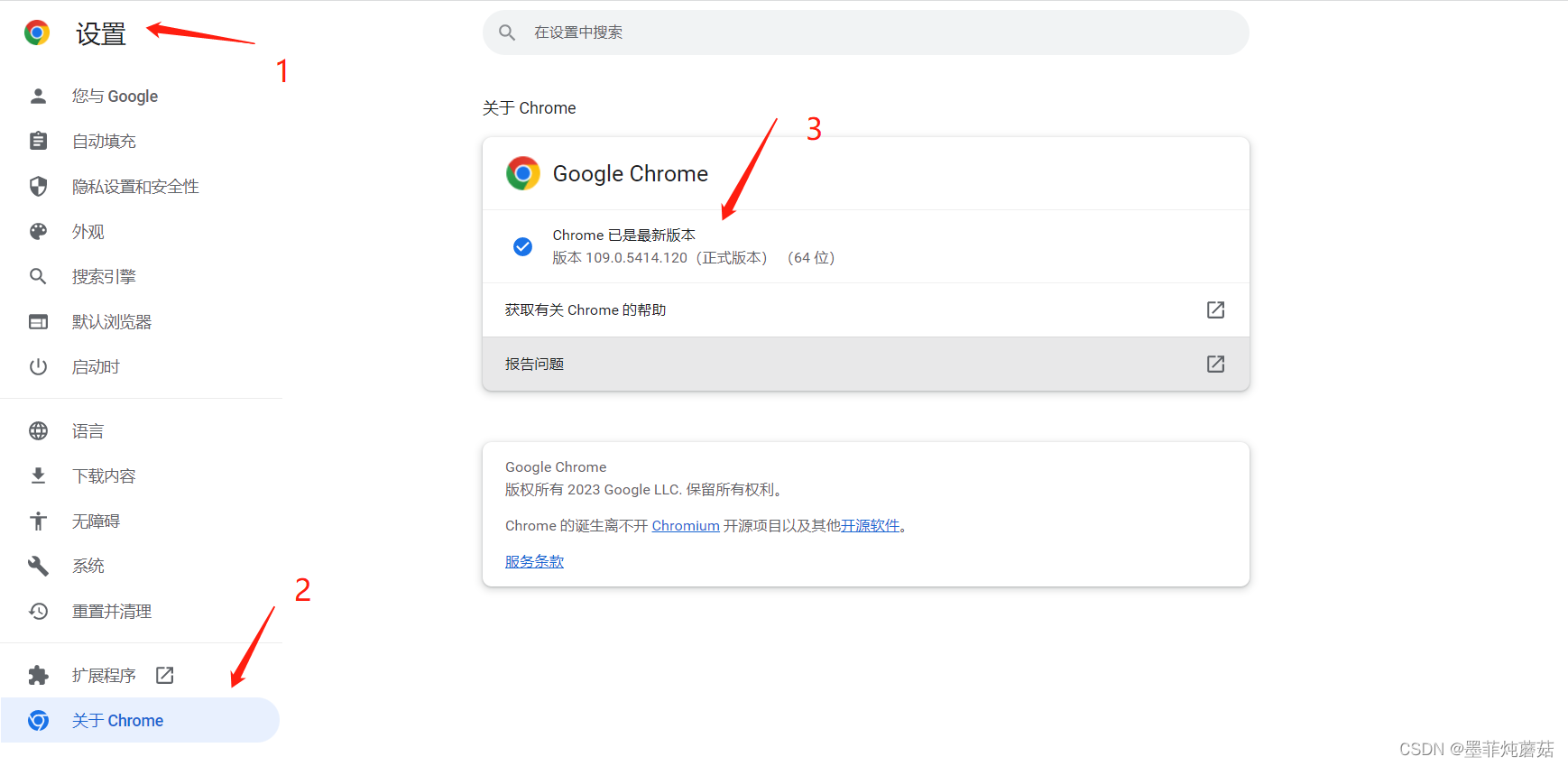Image resolution: width=1568 pixels, height=766 pixels.
Task: Click 获取有关 Chrome 的帮助 row
Action: point(866,309)
